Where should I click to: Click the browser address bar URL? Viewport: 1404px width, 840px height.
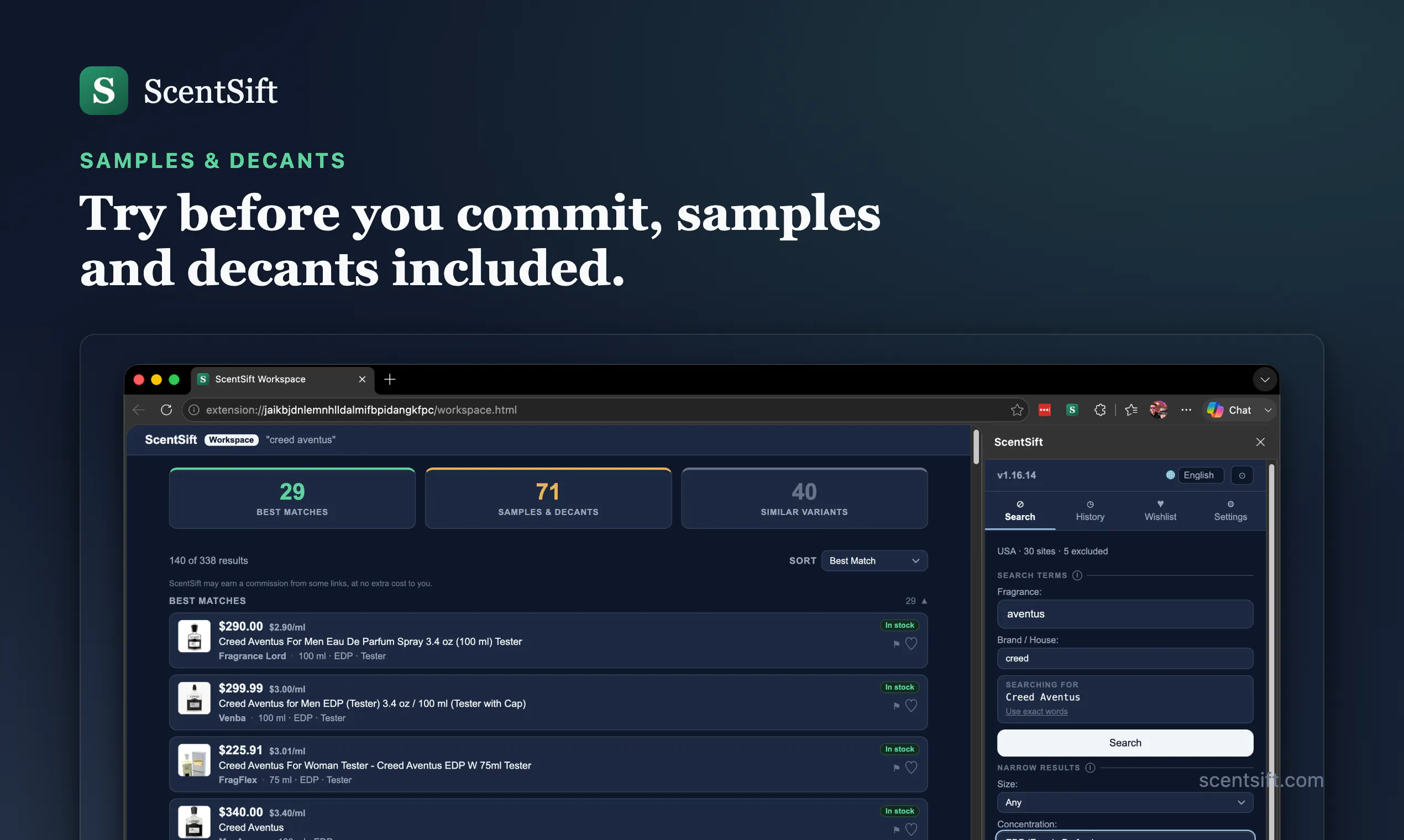(x=361, y=410)
